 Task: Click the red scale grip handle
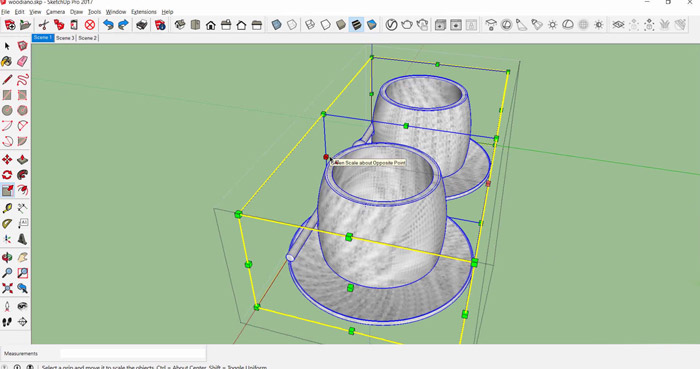(326, 157)
